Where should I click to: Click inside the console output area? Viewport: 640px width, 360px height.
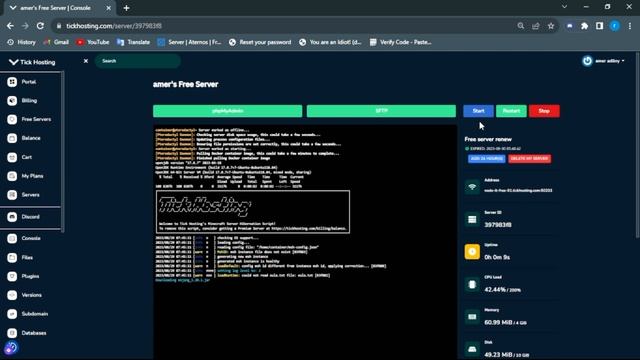point(305,242)
